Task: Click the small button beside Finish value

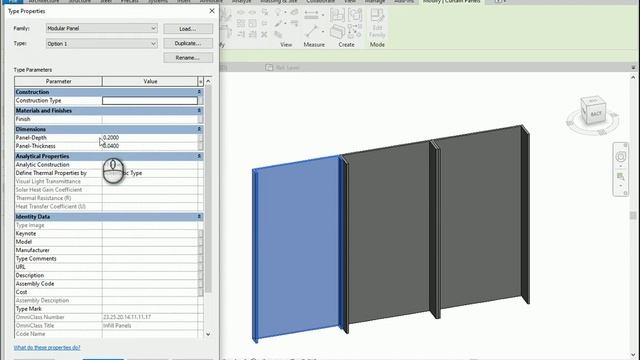Action: [200, 119]
